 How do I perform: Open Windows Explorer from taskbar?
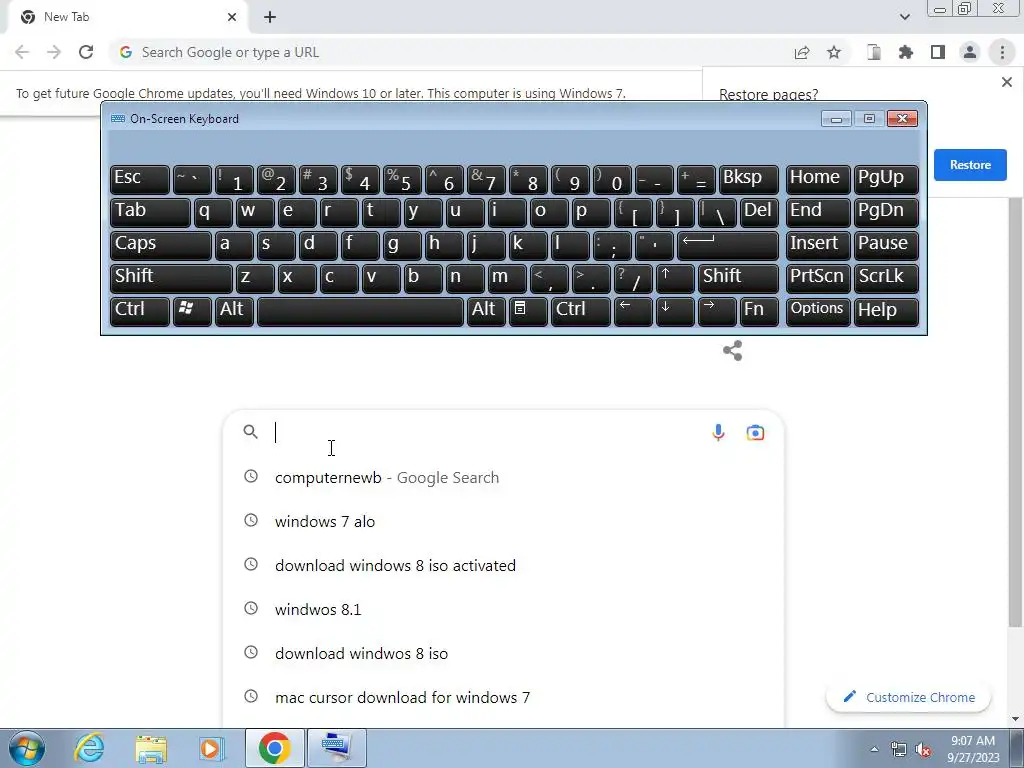[151, 748]
